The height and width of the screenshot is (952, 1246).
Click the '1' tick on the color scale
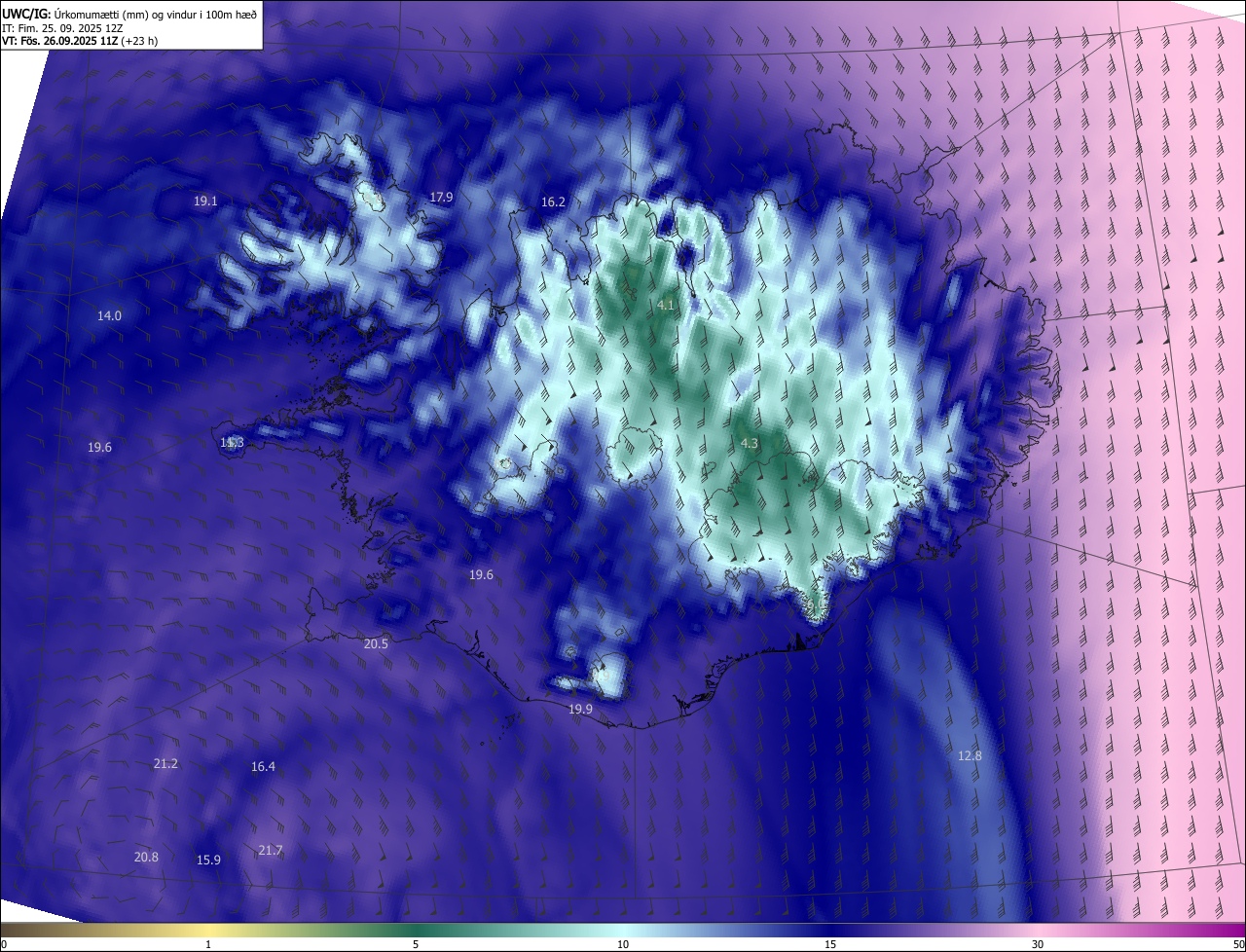click(x=208, y=945)
